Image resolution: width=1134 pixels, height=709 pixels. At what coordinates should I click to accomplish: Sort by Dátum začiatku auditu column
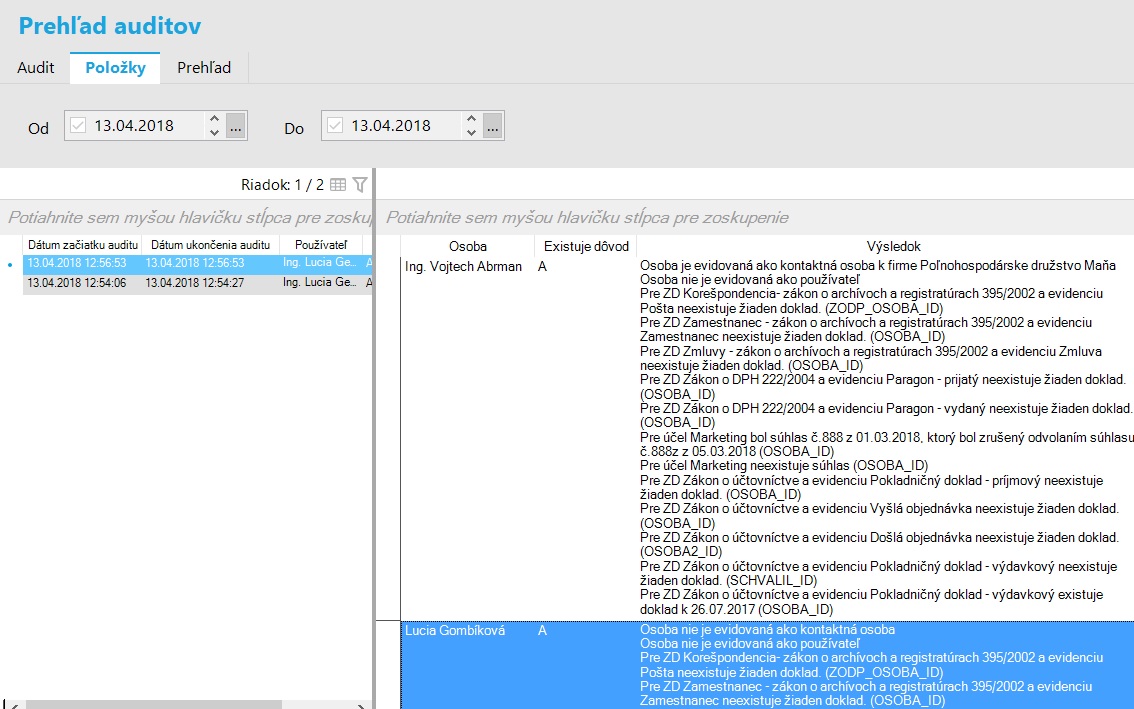pyautogui.click(x=82, y=245)
